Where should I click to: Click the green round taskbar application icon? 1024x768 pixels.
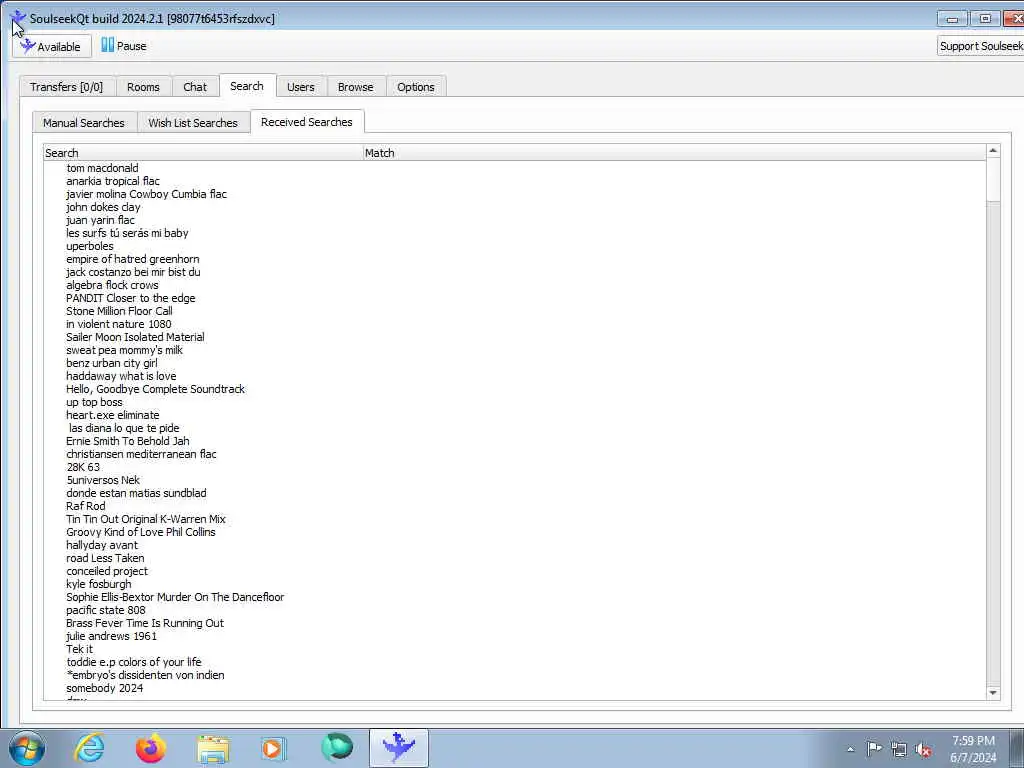(337, 748)
